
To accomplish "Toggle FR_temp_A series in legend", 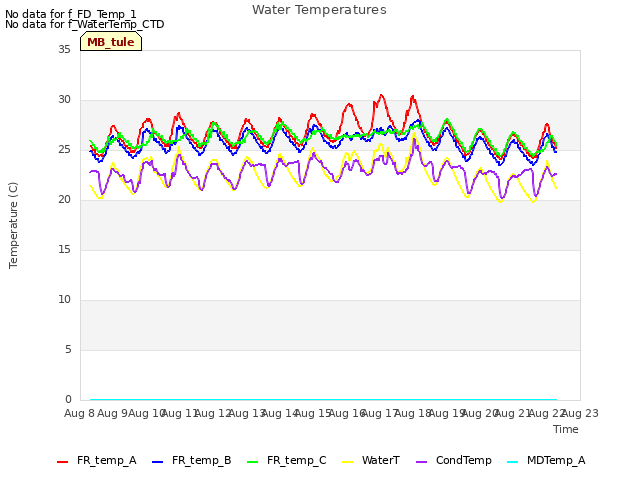I will click(x=97, y=460).
